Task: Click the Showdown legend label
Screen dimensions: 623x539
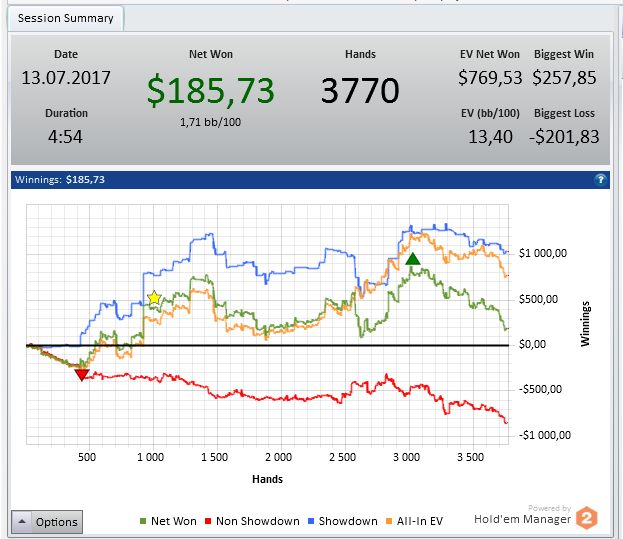Action: [x=348, y=521]
